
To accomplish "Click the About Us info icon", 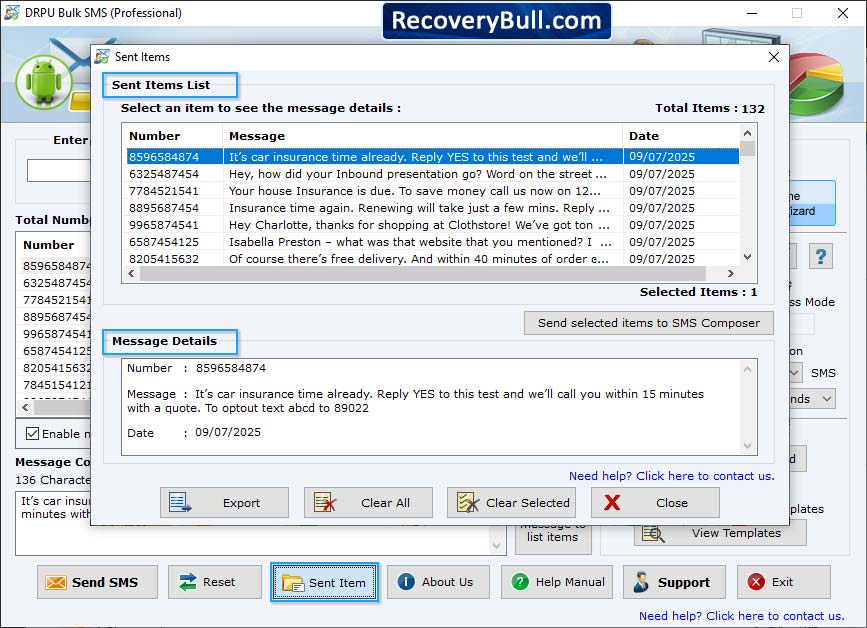I will pyautogui.click(x=406, y=582).
